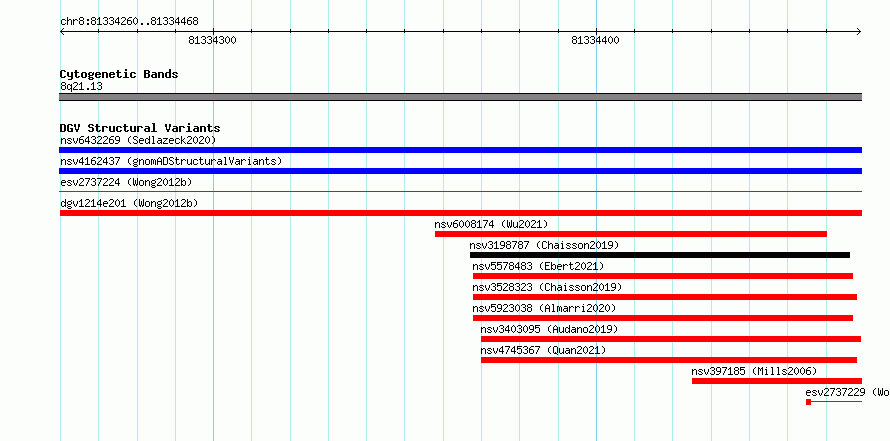Click the nsv397185 (Mills2006) label
This screenshot has height=441, width=890.
[x=754, y=371]
